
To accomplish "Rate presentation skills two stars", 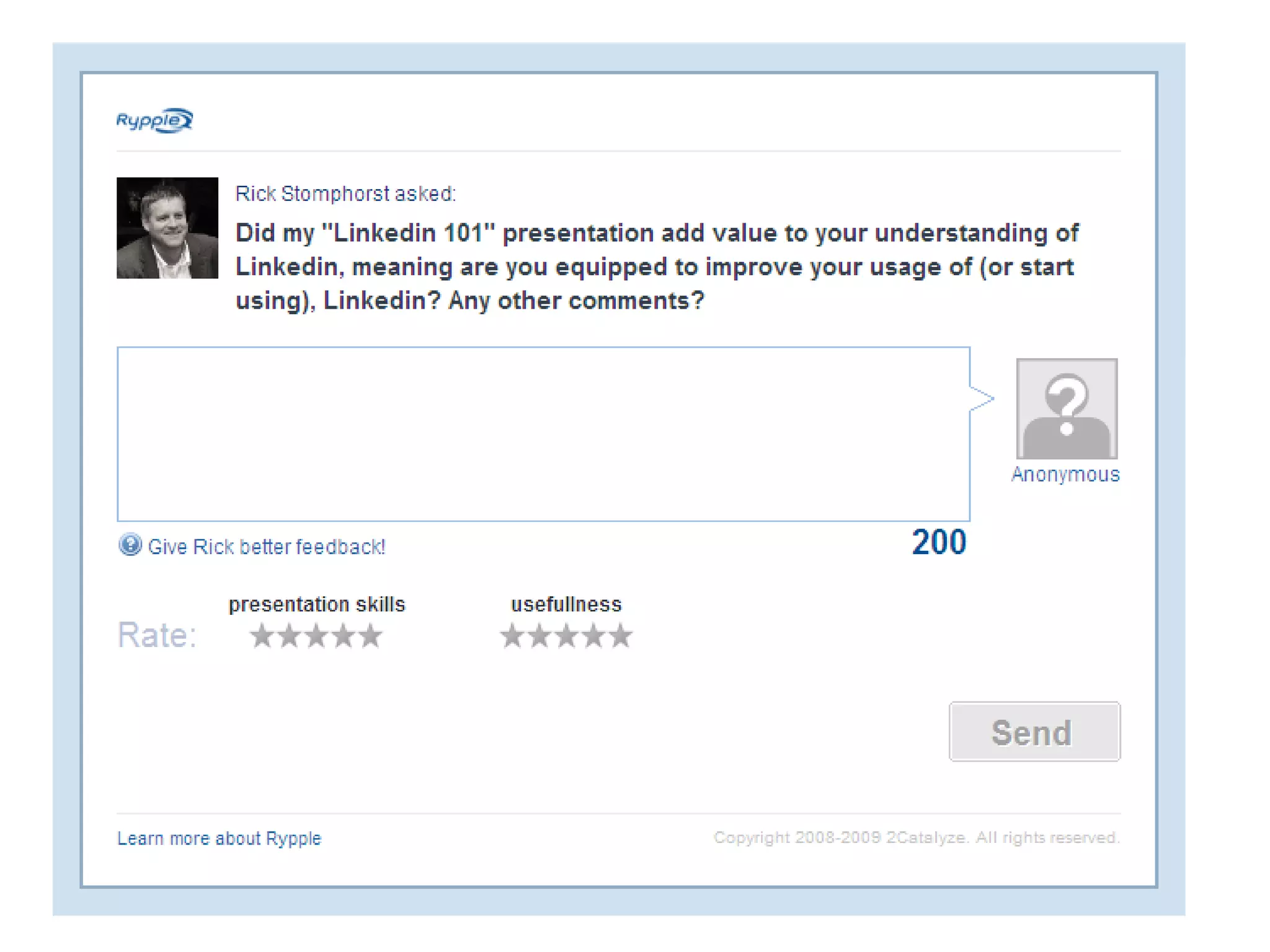I will pyautogui.click(x=289, y=636).
